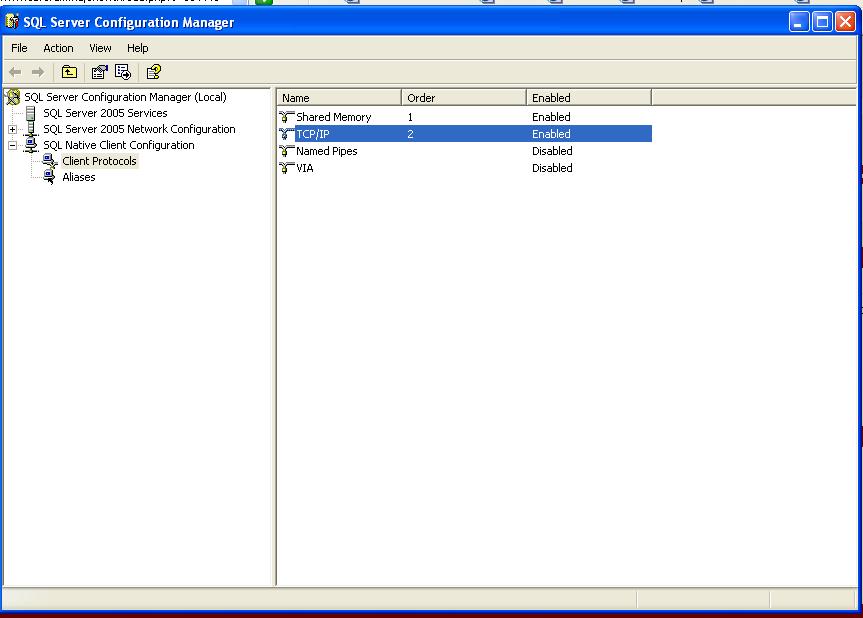
Task: Expand SQL Server 2005 Network Configuration node
Action: coord(12,129)
